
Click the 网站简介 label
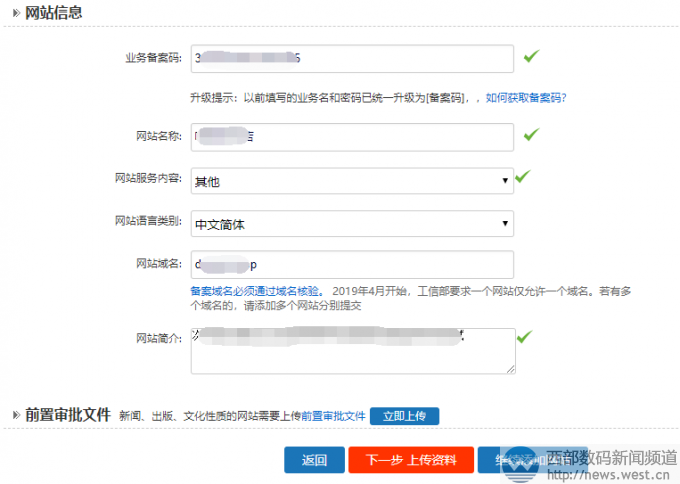click(159, 338)
